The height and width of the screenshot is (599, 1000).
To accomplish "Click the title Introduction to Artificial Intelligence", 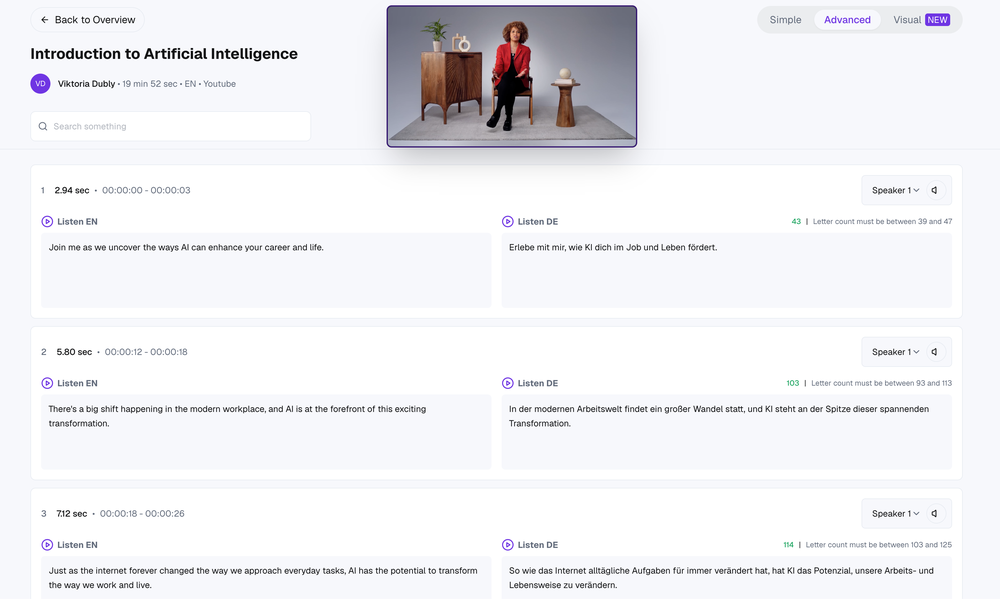I will [x=164, y=54].
